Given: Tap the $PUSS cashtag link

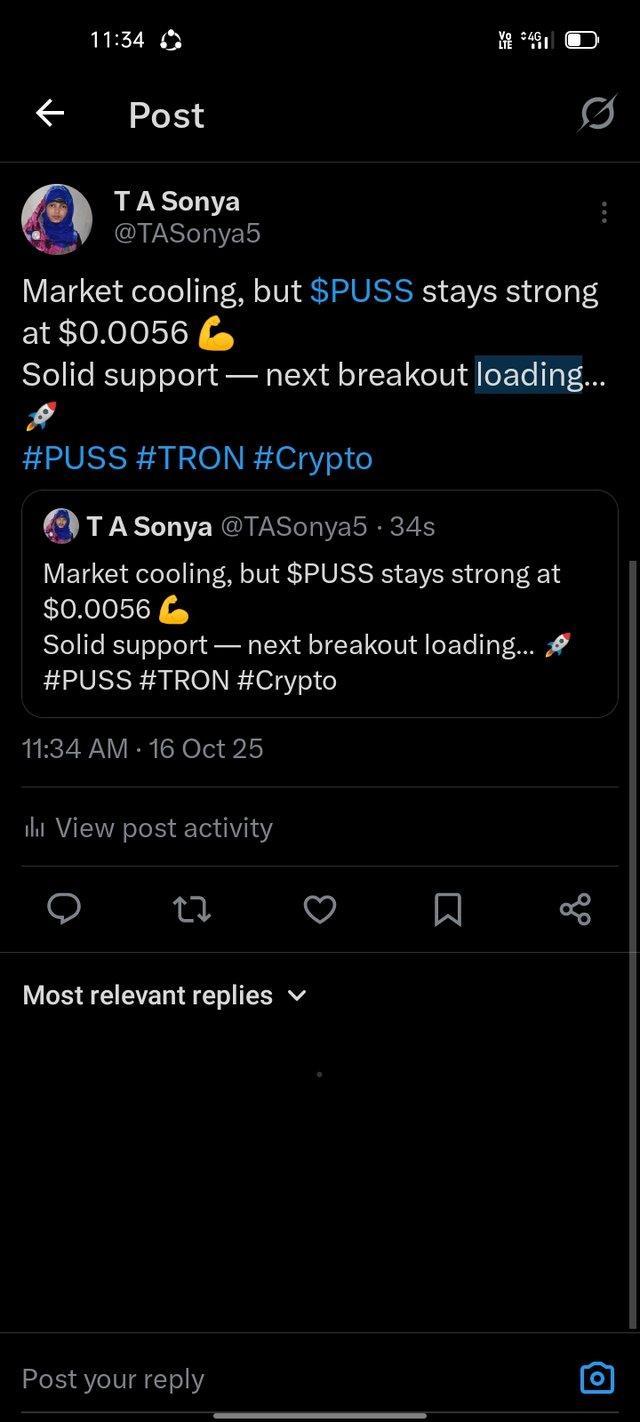Looking at the screenshot, I should [361, 291].
